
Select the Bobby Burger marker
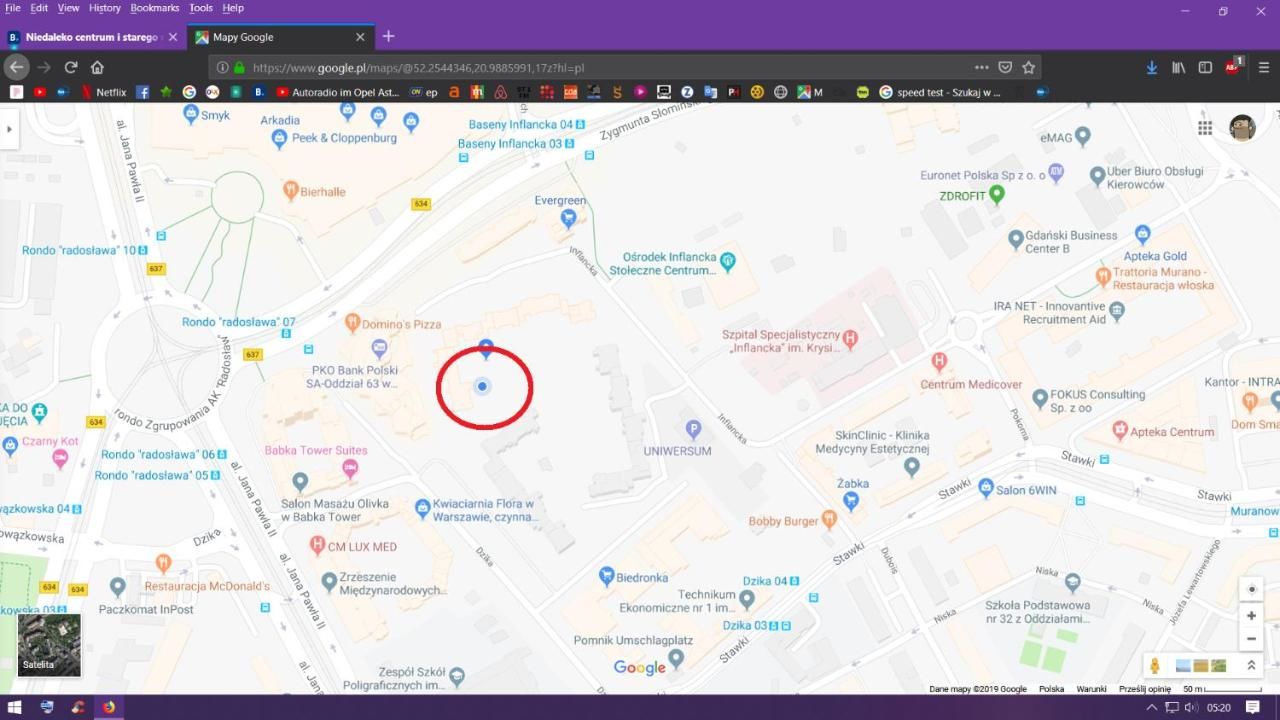pyautogui.click(x=829, y=518)
